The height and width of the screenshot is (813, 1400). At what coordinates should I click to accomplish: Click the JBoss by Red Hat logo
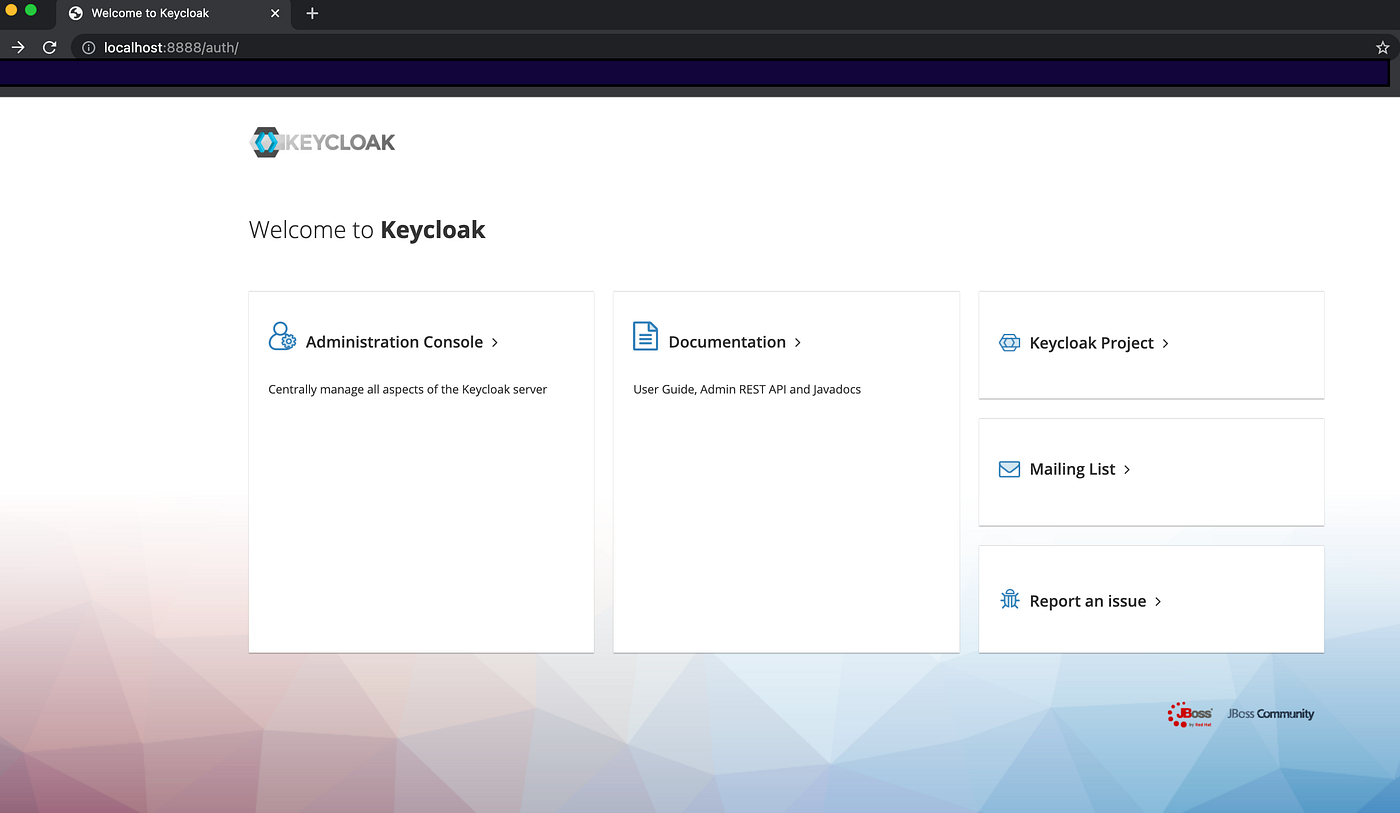(x=1190, y=714)
